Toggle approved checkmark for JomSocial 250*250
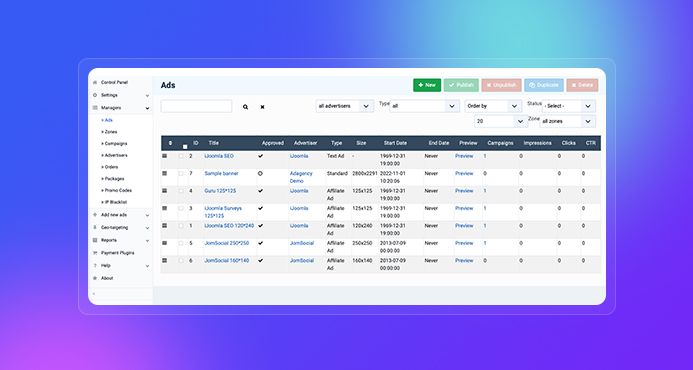Screen dimensions: 693x370 click(x=260, y=243)
